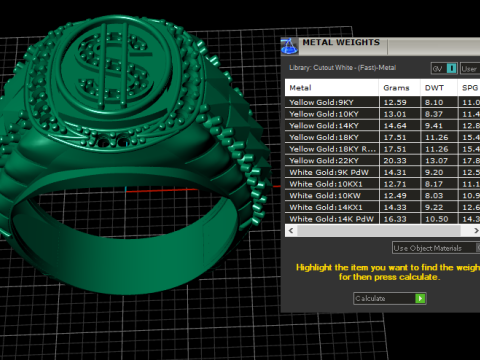Click the 14.64 grams value
Viewport: 480px width, 360px height.
pos(395,126)
